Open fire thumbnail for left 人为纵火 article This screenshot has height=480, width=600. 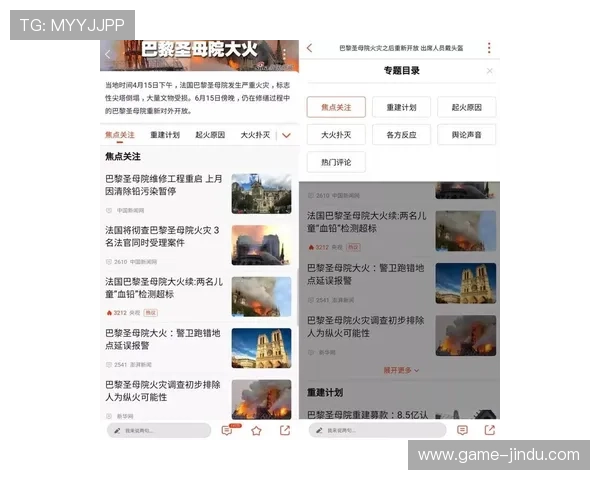(x=261, y=399)
